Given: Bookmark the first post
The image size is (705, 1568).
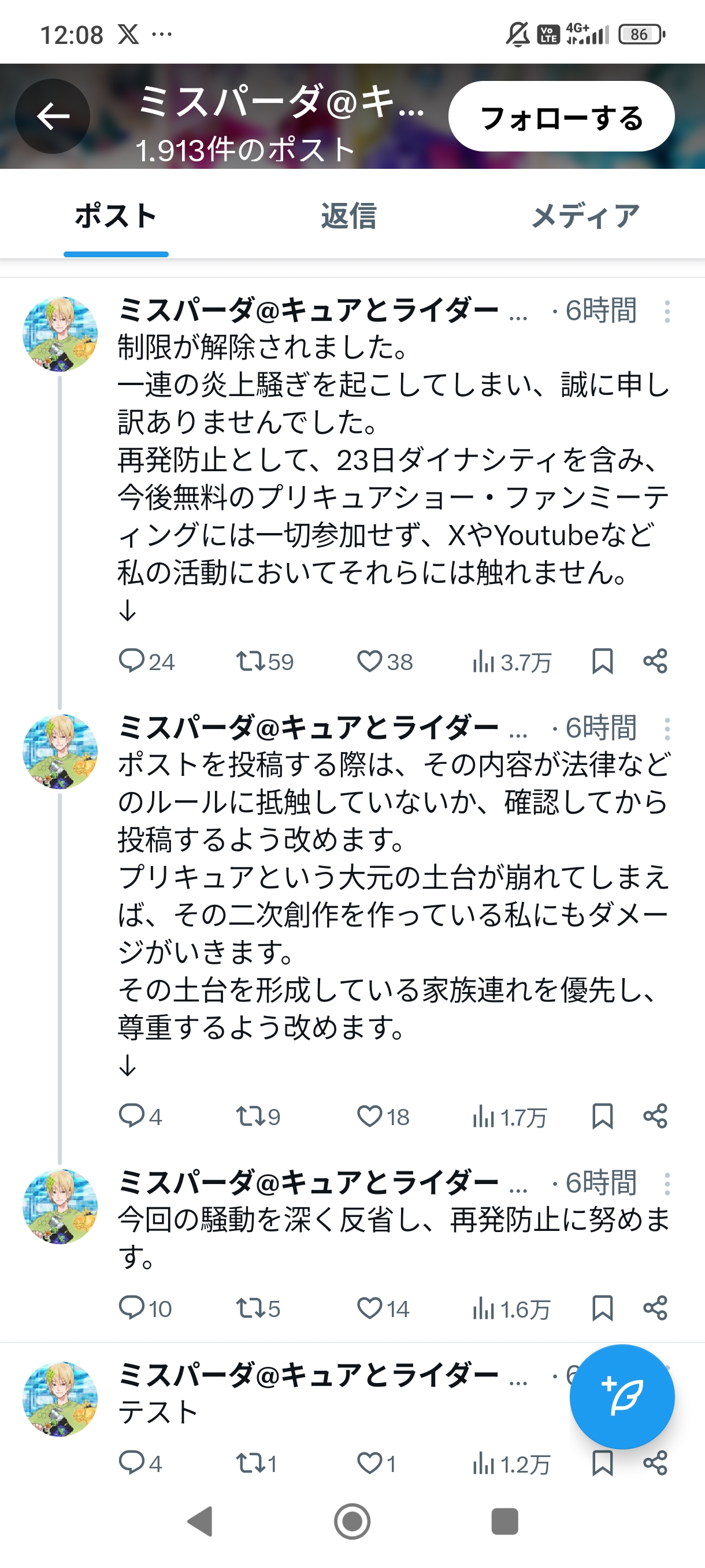Looking at the screenshot, I should tap(602, 661).
